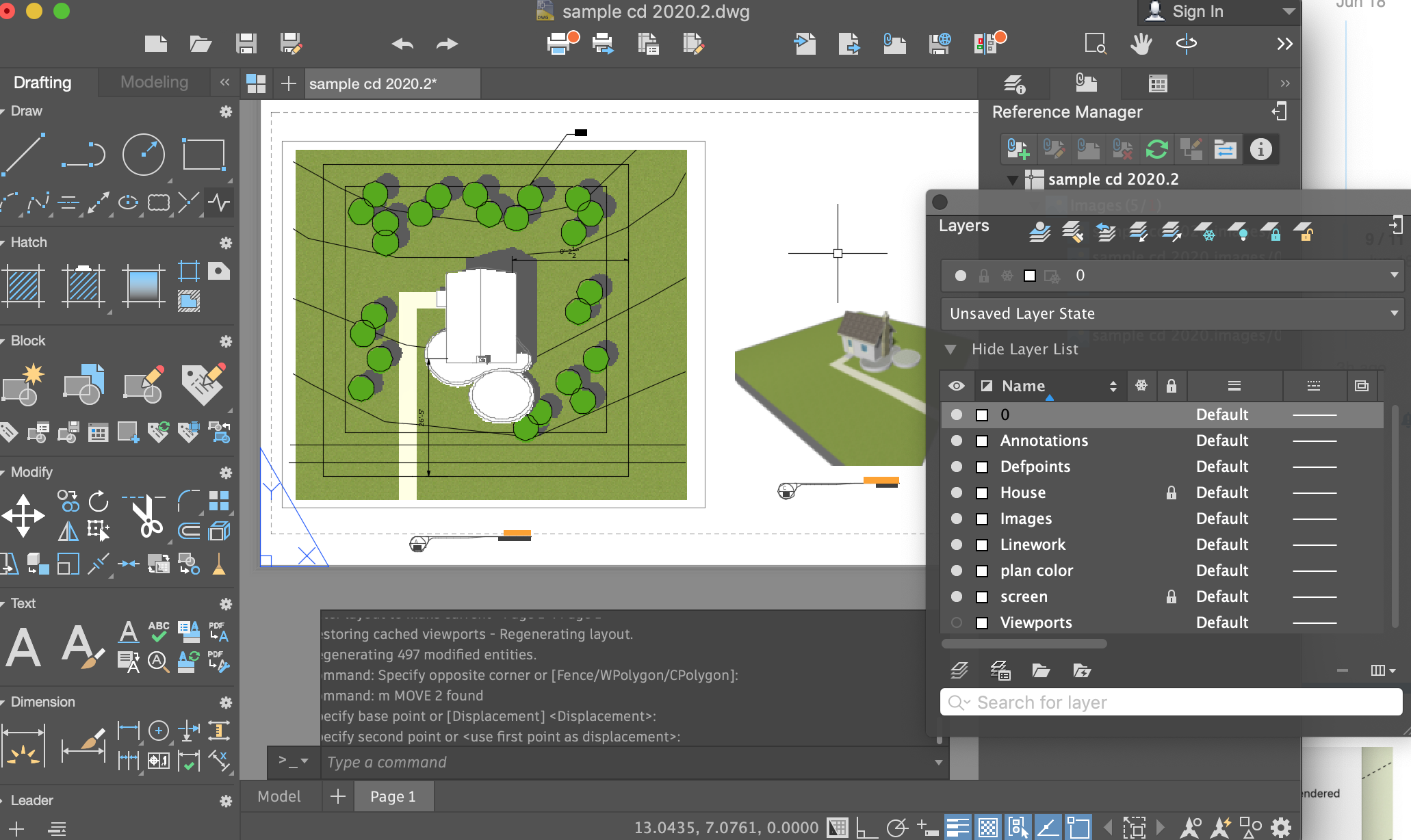Screen dimensions: 1411x840
Task: Click the New Layer icon below list
Action: coord(959,670)
